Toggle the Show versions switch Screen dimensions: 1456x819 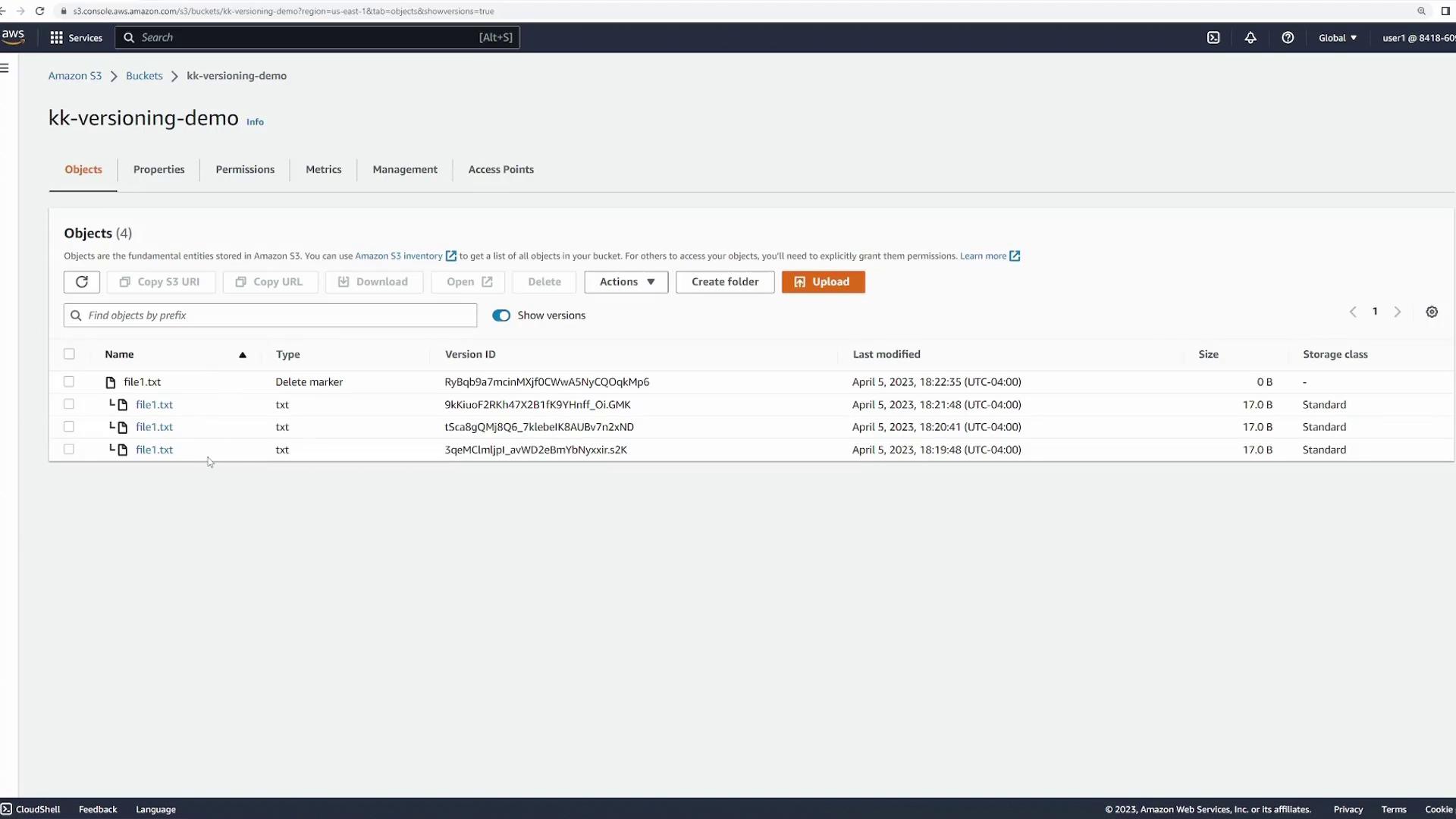[x=501, y=315]
